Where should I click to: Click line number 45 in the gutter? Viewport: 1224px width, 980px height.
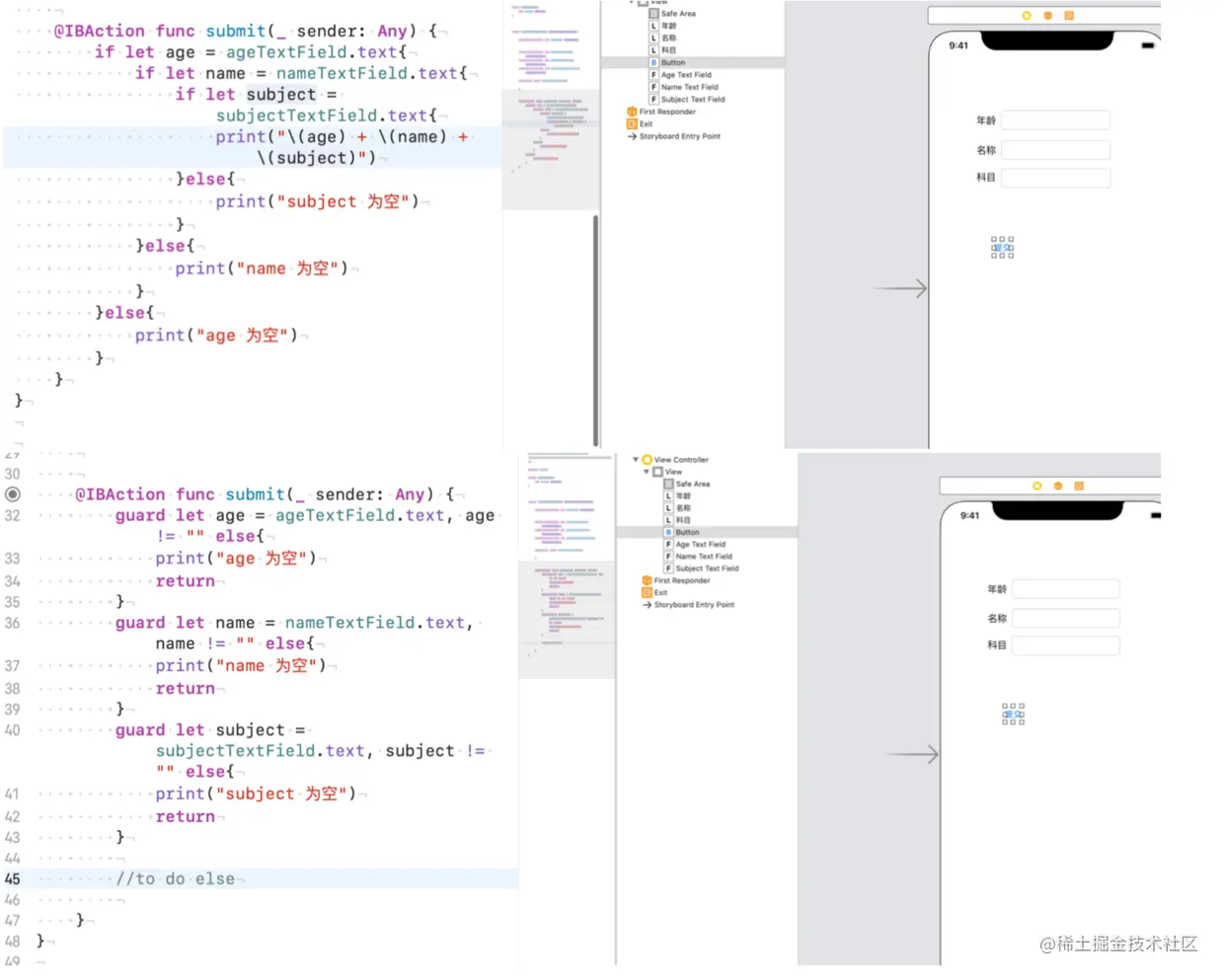pyautogui.click(x=13, y=879)
